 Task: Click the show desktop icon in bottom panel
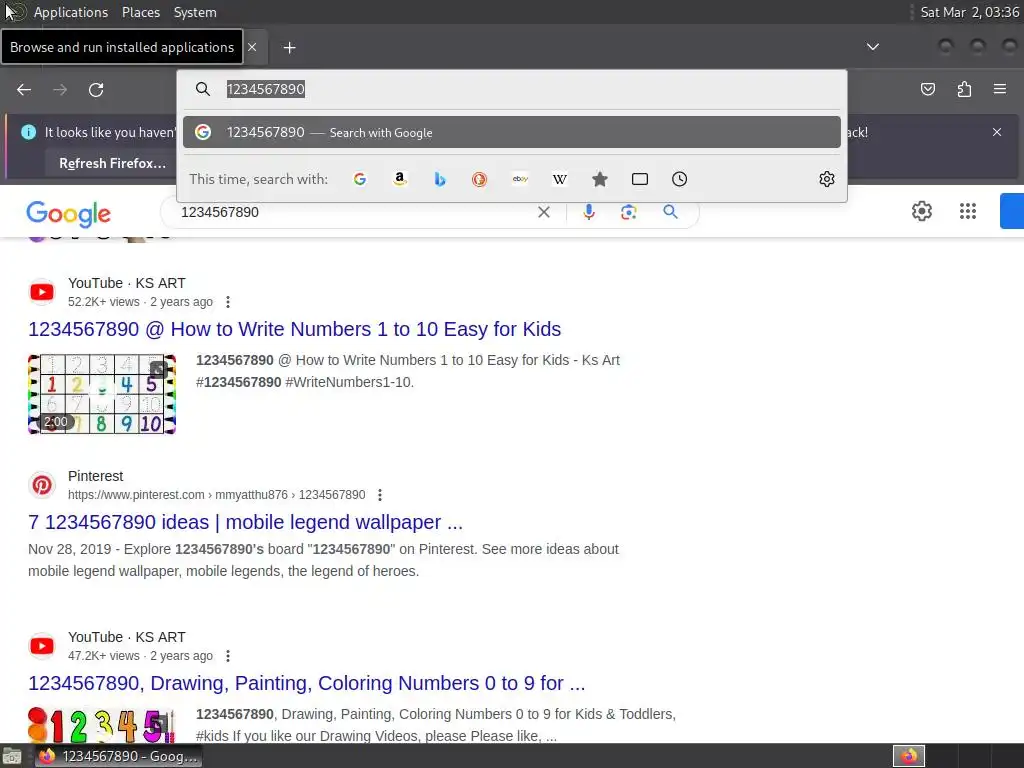pos(12,756)
